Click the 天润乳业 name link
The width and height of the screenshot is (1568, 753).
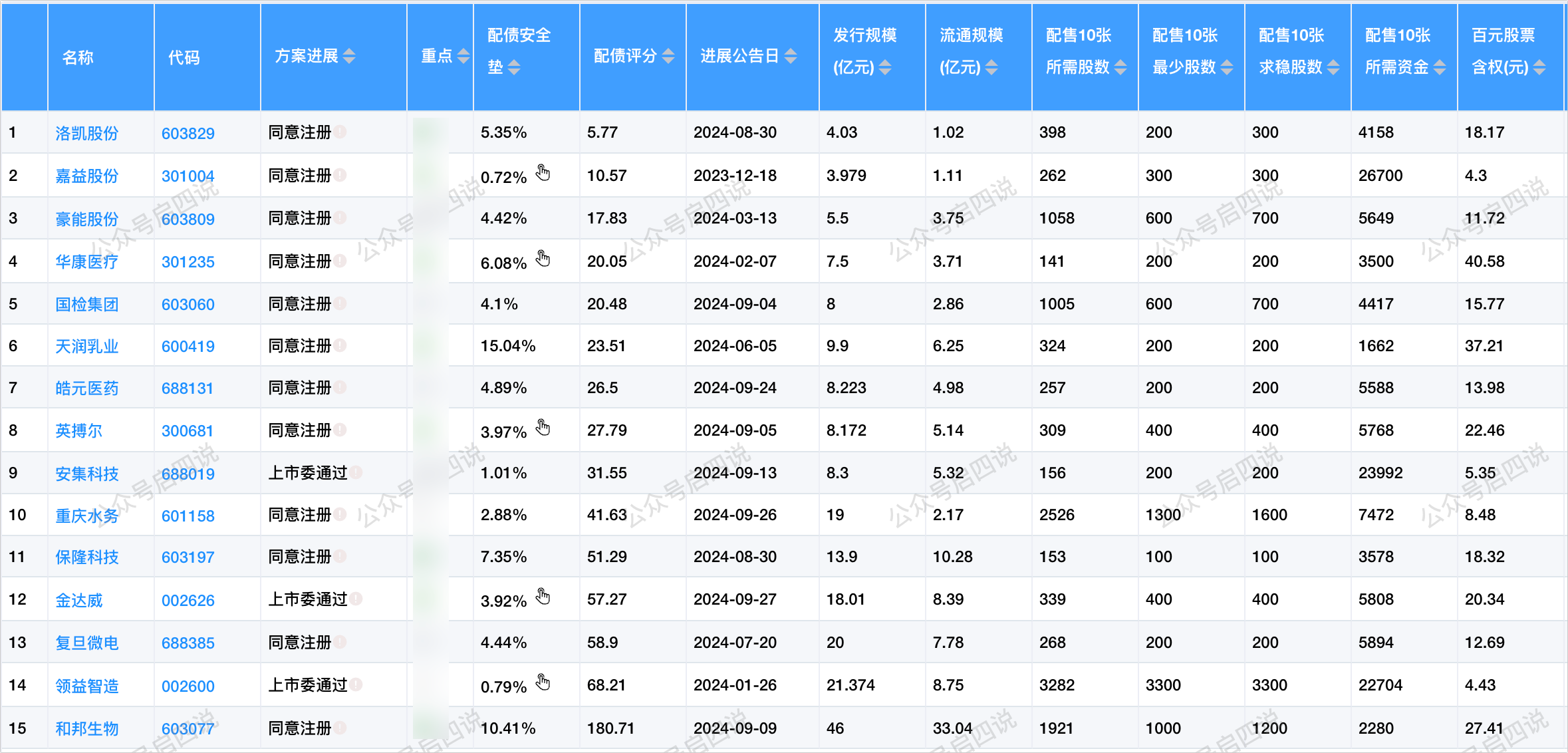(86, 346)
